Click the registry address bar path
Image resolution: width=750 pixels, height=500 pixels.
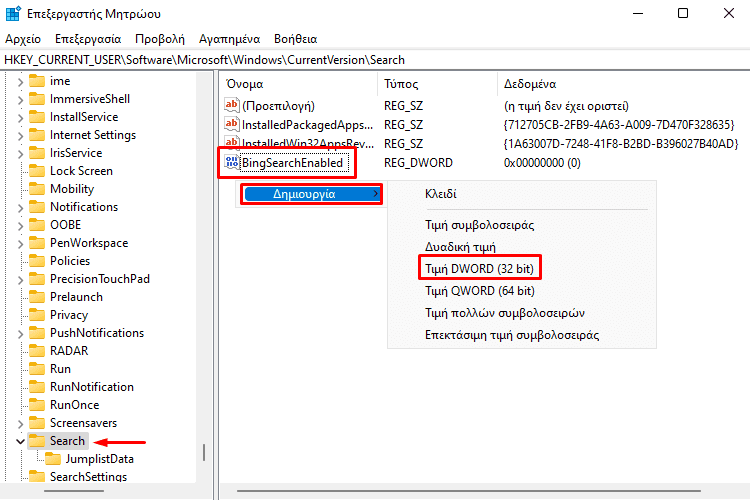(x=204, y=60)
